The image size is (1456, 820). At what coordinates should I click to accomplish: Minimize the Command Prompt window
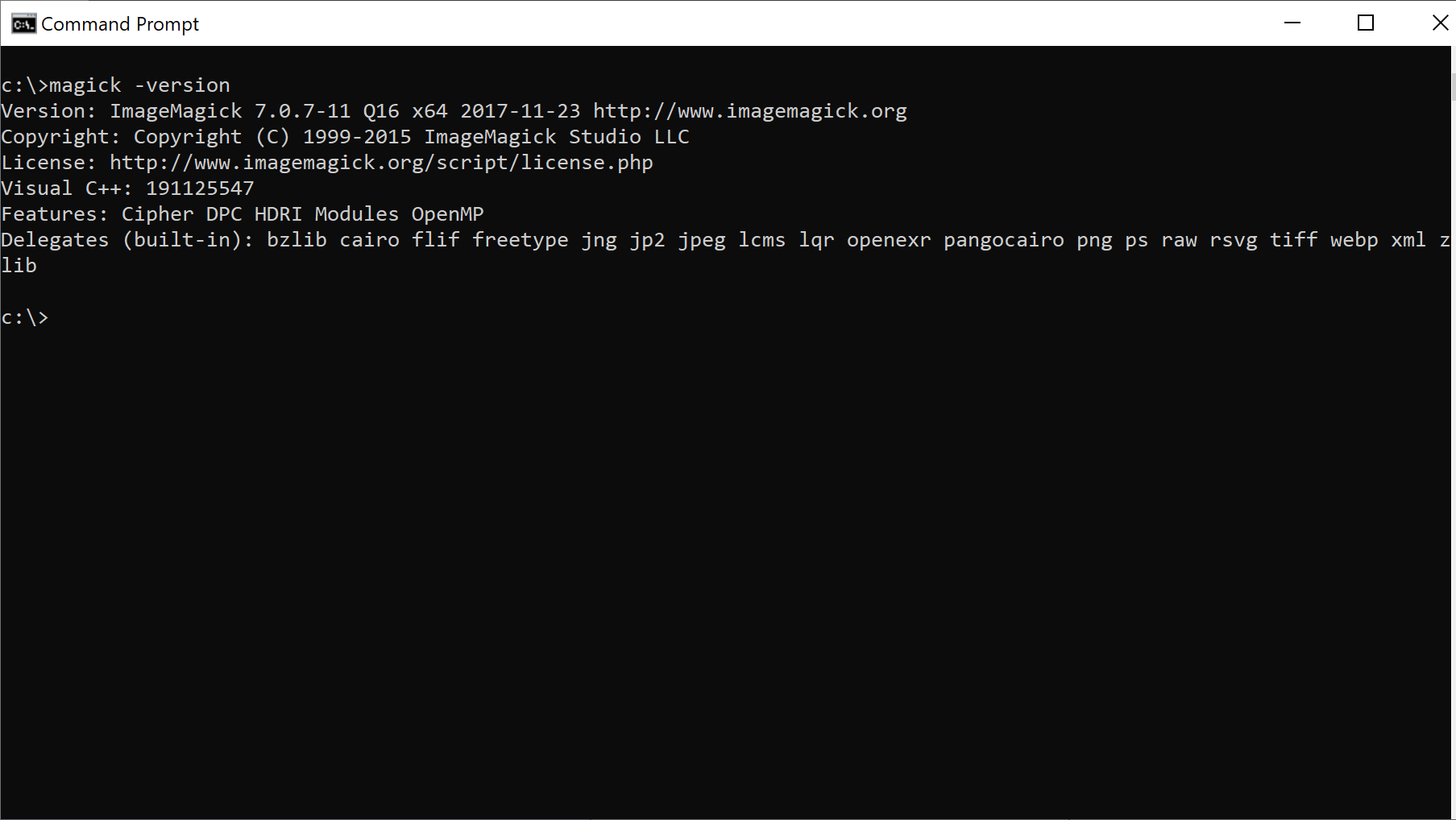point(1292,23)
